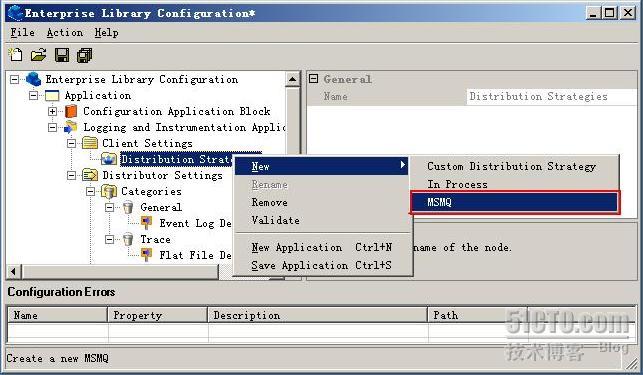Image resolution: width=643 pixels, height=375 pixels.
Task: Select the Trace tree item
Action: [155, 239]
